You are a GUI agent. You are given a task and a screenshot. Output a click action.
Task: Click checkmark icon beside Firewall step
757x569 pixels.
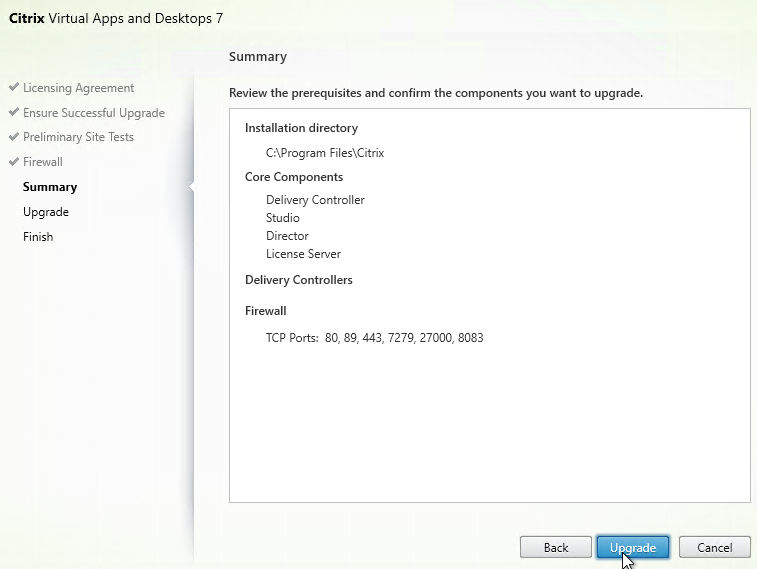pyautogui.click(x=14, y=161)
